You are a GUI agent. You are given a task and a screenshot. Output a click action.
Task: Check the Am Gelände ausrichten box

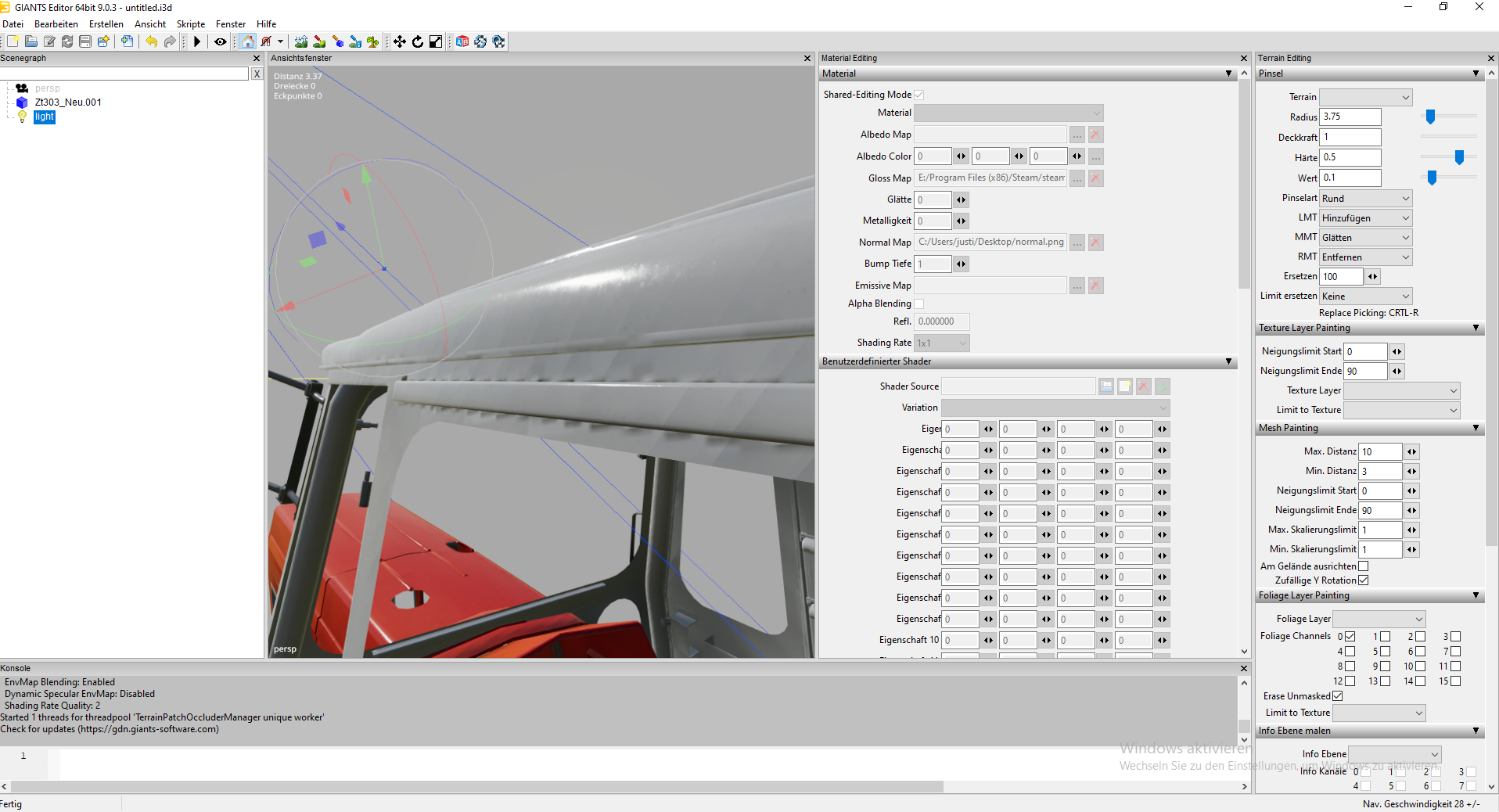[x=1364, y=566]
